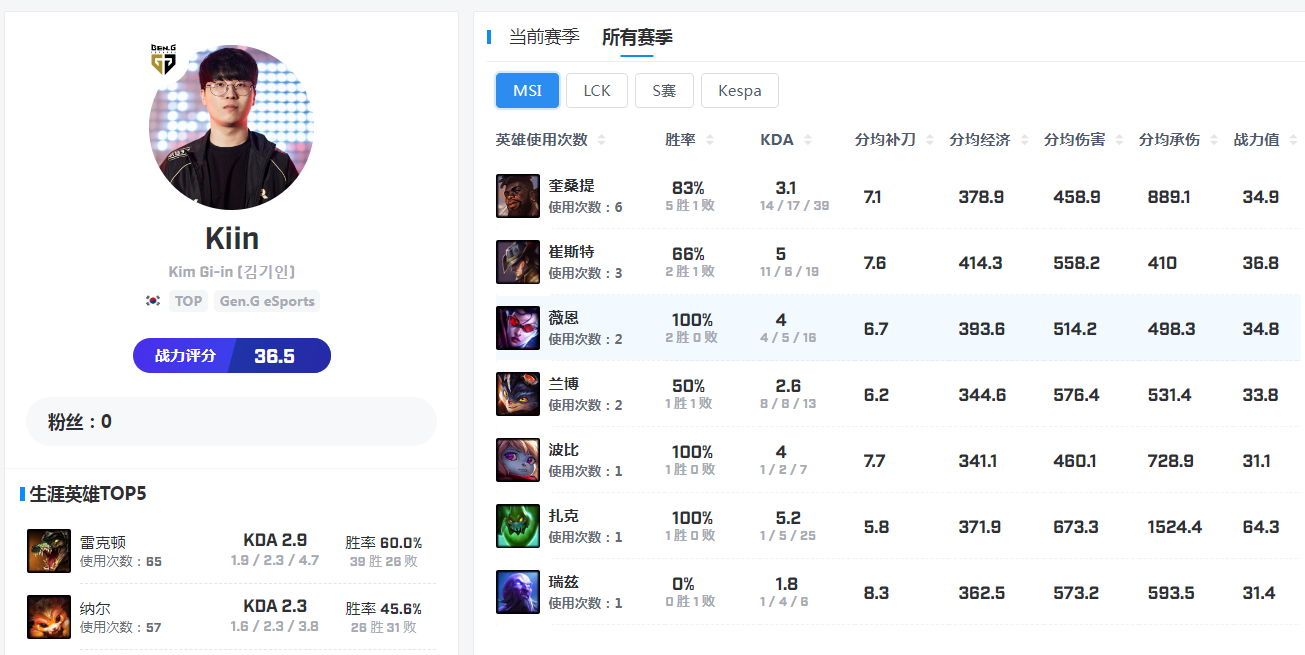Click the K'Sante champion icon
Image resolution: width=1305 pixels, height=655 pixels.
click(518, 196)
